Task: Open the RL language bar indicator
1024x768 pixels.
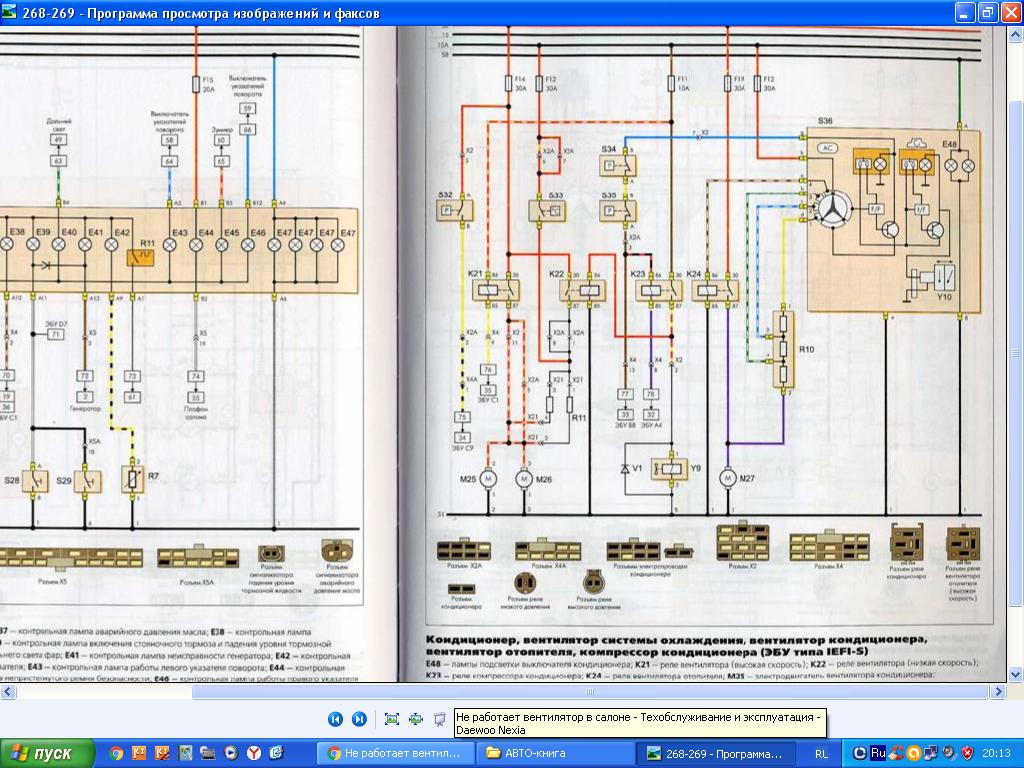Action: (820, 753)
